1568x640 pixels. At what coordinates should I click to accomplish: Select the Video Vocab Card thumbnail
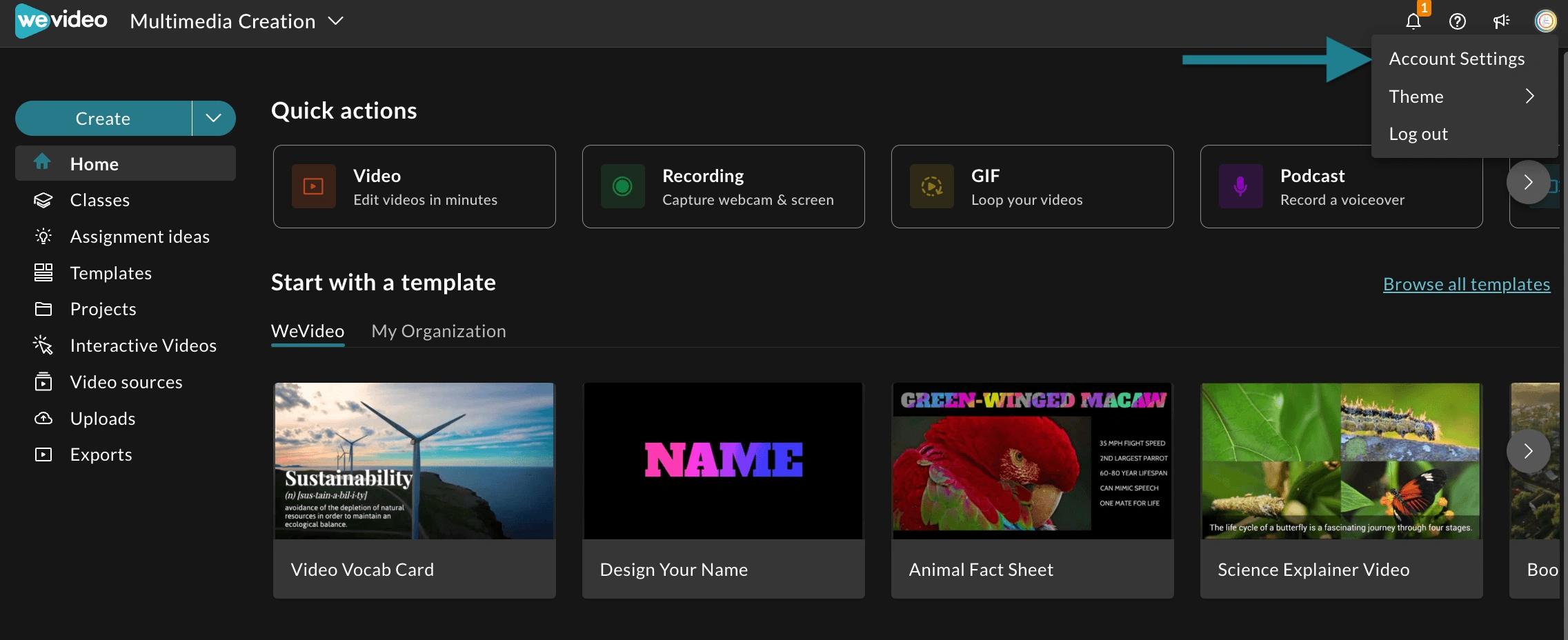pos(414,461)
